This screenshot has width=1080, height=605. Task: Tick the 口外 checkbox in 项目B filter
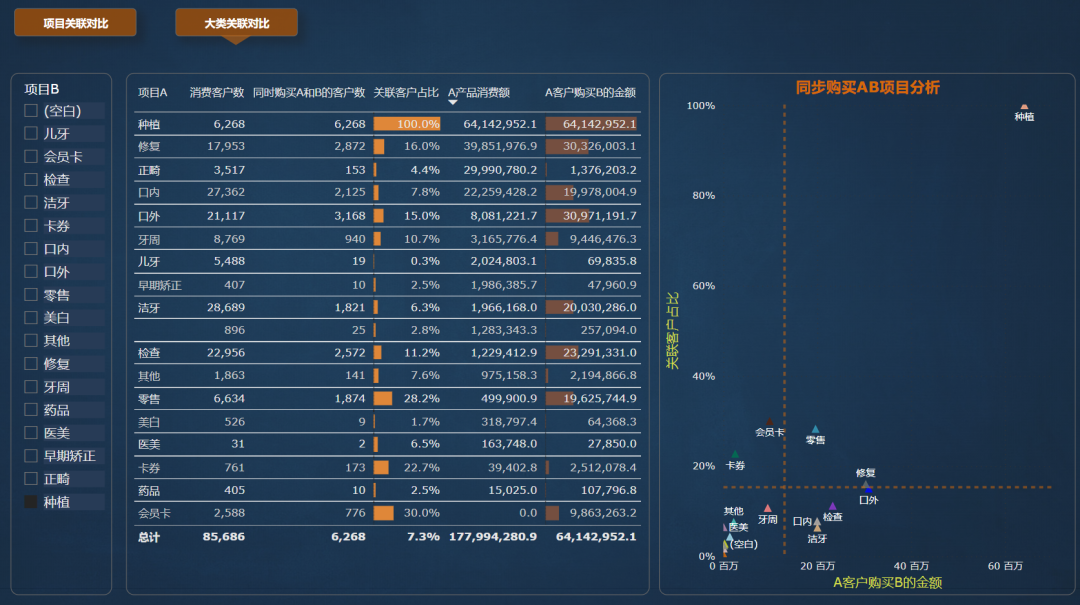(30, 271)
